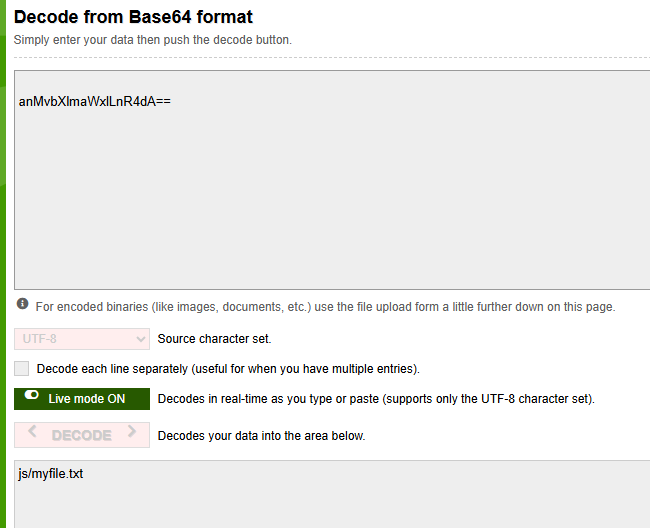Image resolution: width=650 pixels, height=528 pixels.
Task: Click the chevron on the UTF-8 selector
Action: [141, 339]
